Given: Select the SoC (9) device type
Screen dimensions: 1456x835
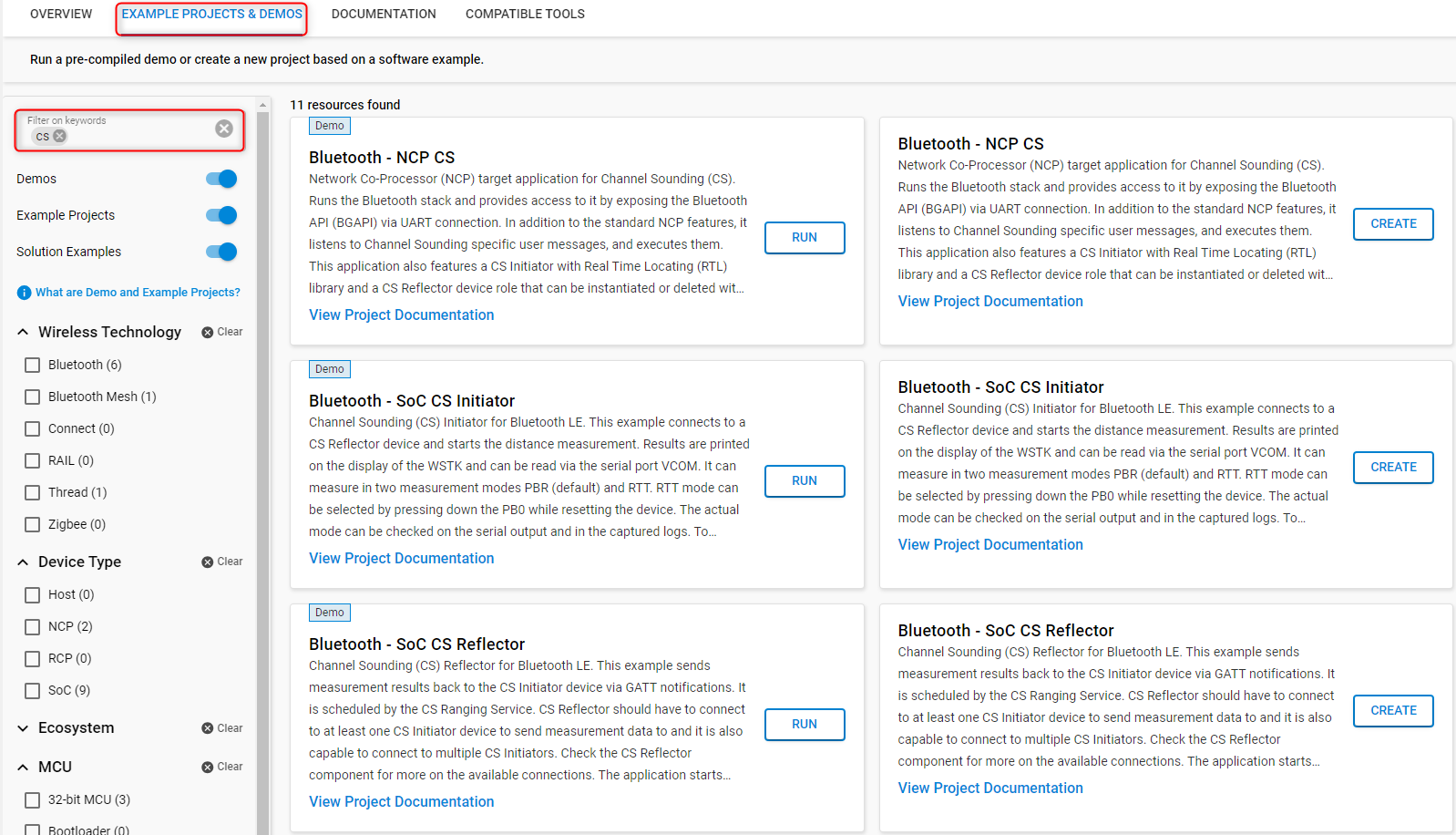Looking at the screenshot, I should pyautogui.click(x=33, y=690).
